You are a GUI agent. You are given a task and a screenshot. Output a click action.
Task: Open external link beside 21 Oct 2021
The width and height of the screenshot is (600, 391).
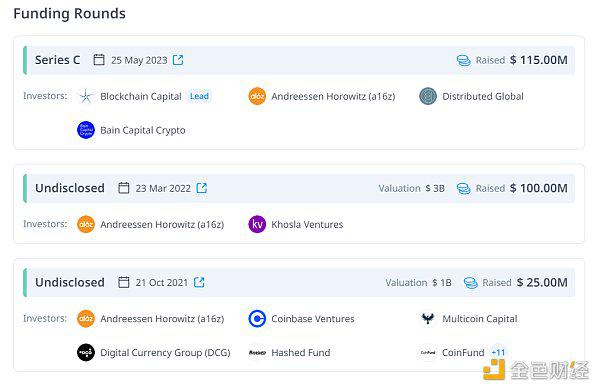[199, 282]
